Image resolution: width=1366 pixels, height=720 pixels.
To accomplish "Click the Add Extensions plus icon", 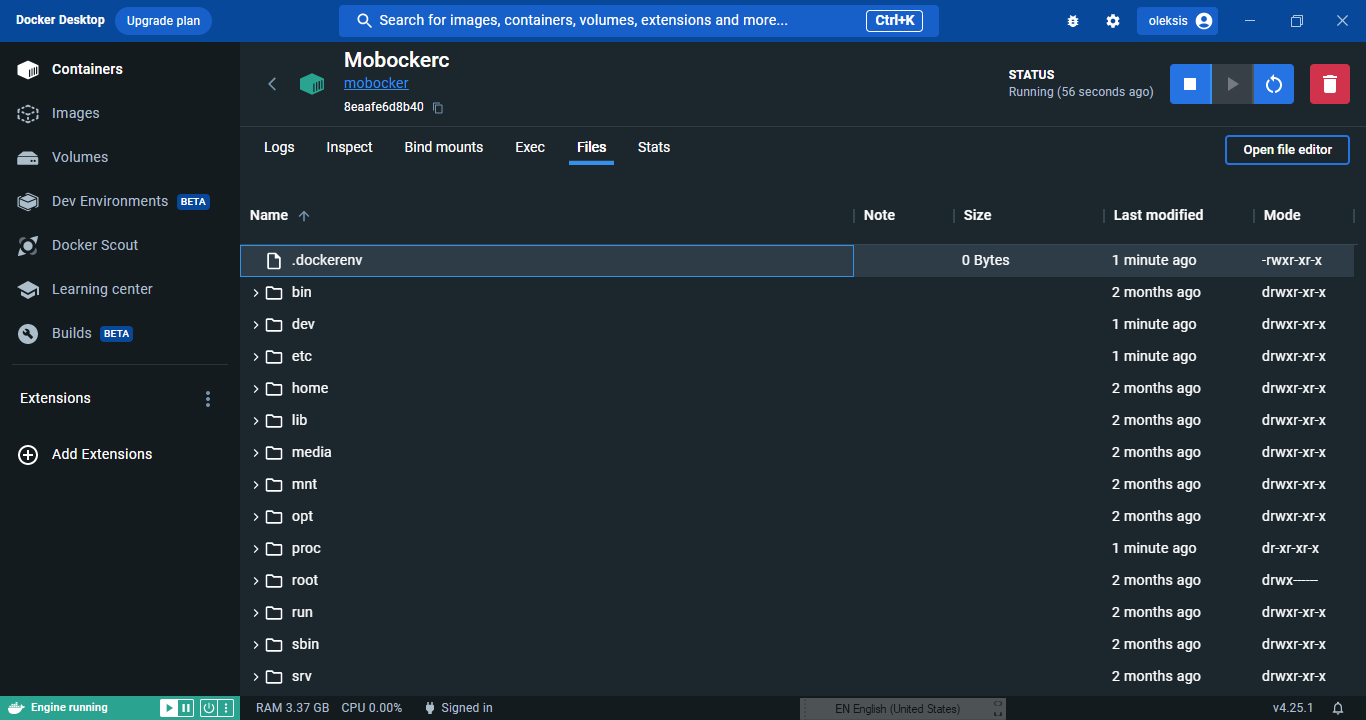I will click(x=28, y=454).
